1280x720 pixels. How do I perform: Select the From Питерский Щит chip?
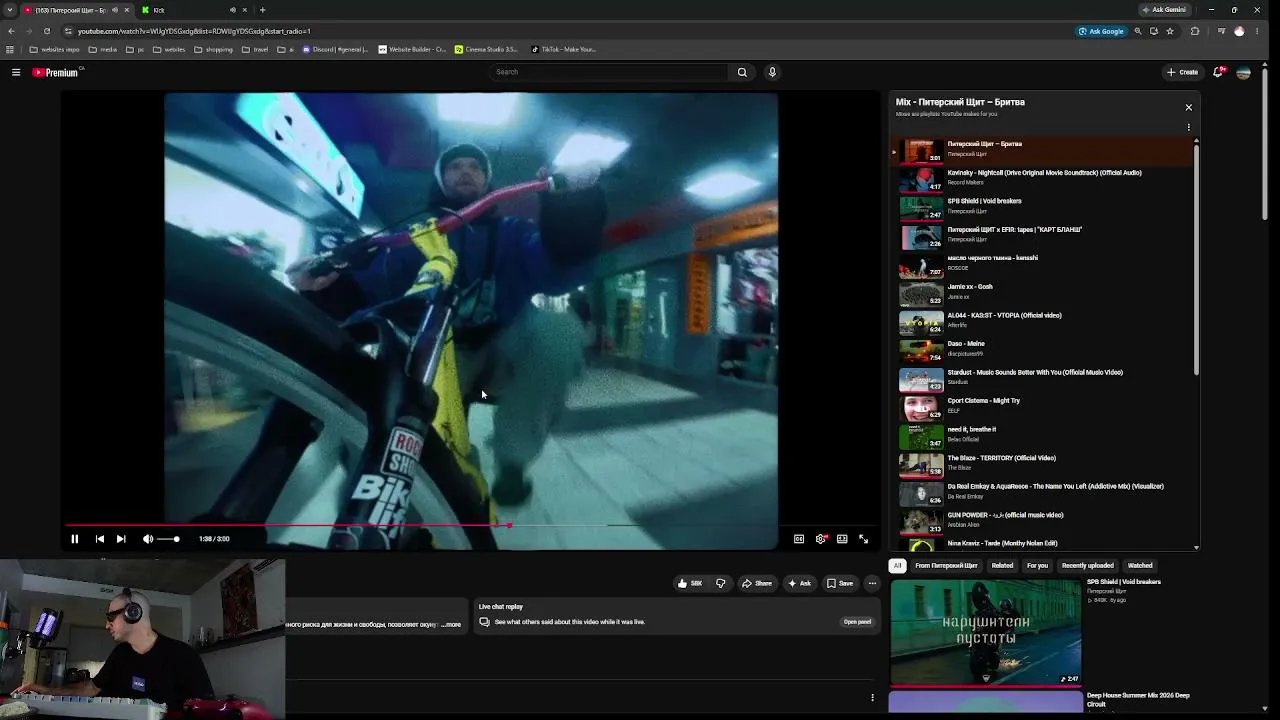946,566
